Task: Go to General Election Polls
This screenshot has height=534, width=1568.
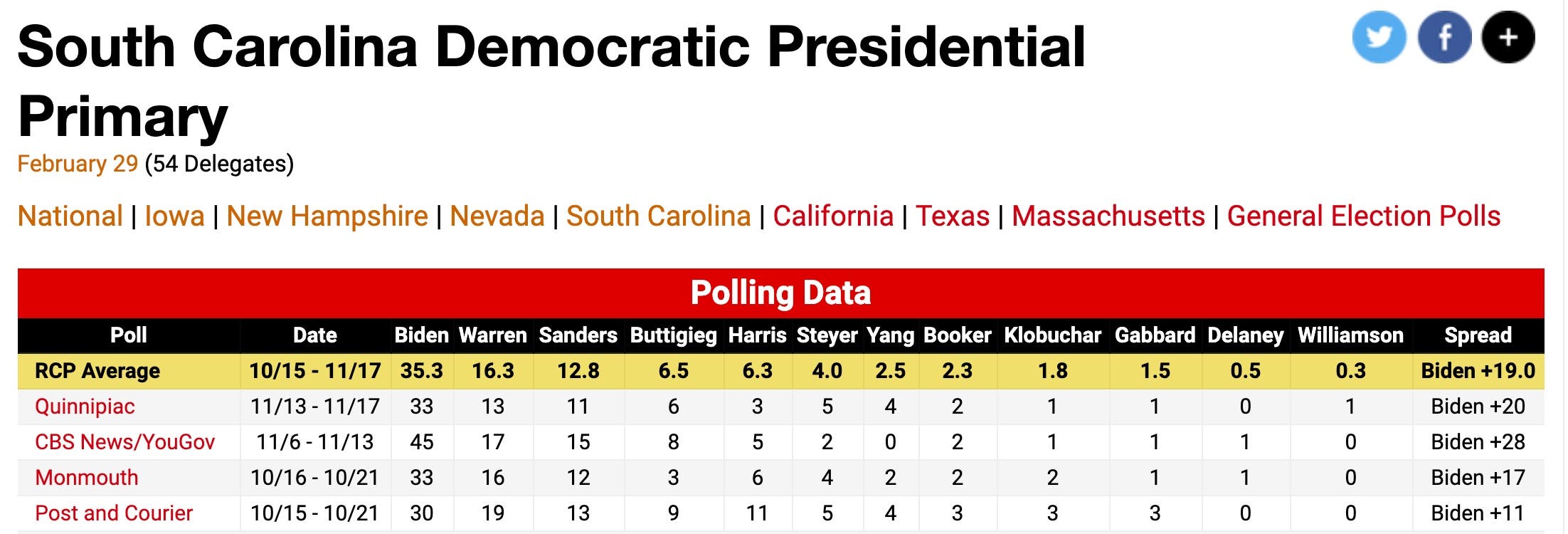Action: point(1363,216)
